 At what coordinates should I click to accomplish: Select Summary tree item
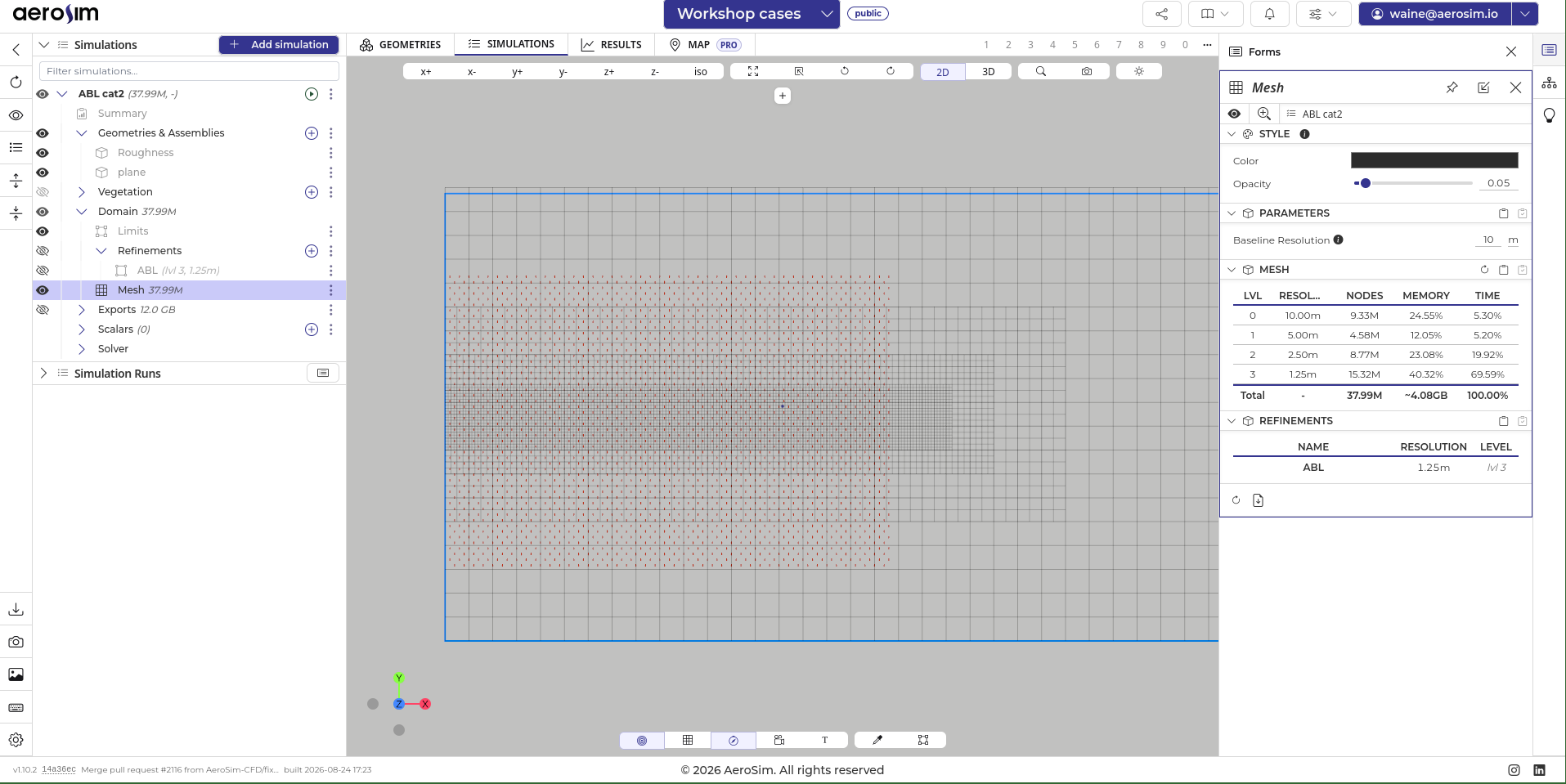(x=123, y=114)
